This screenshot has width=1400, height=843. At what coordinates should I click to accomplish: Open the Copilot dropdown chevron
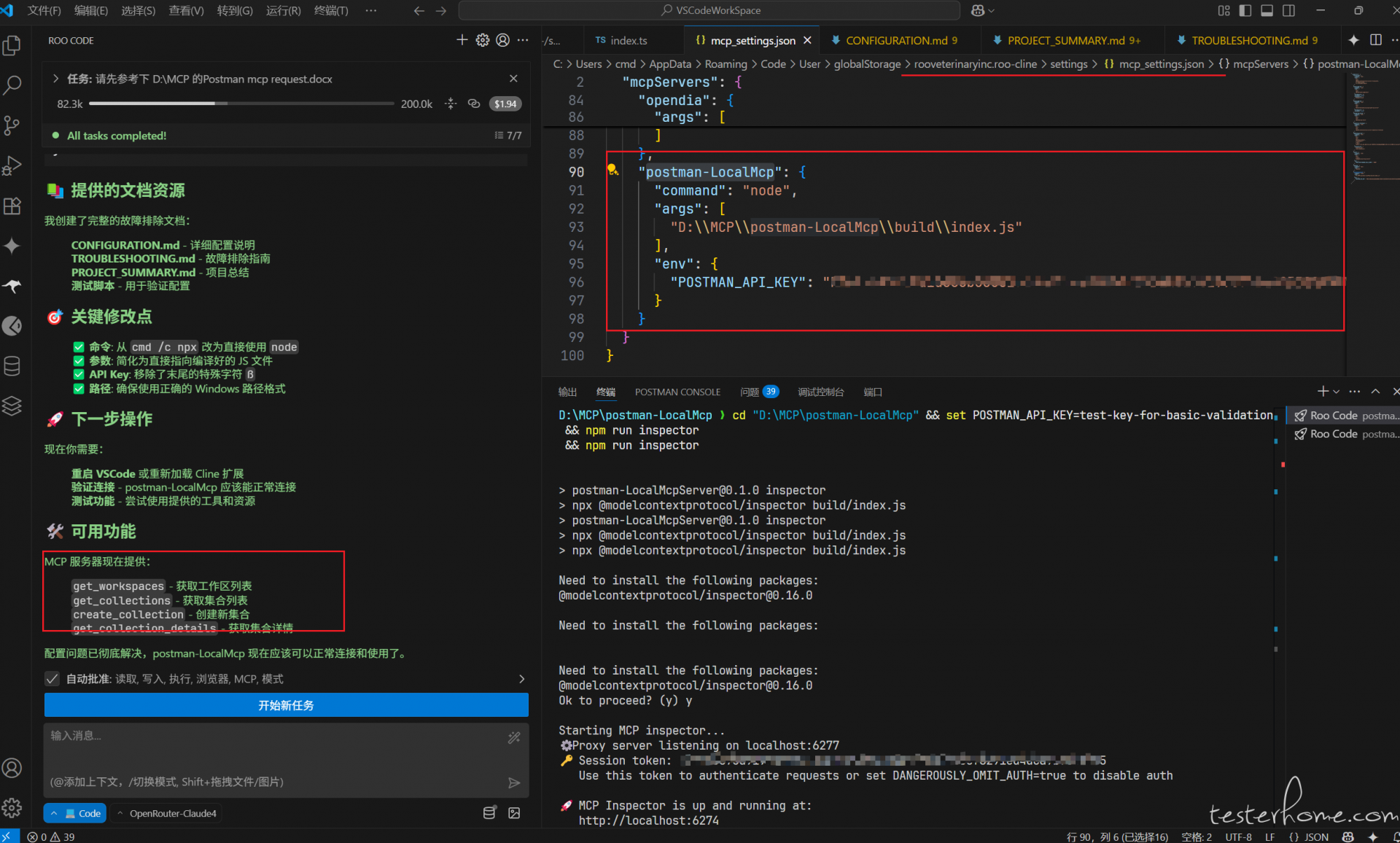click(992, 10)
